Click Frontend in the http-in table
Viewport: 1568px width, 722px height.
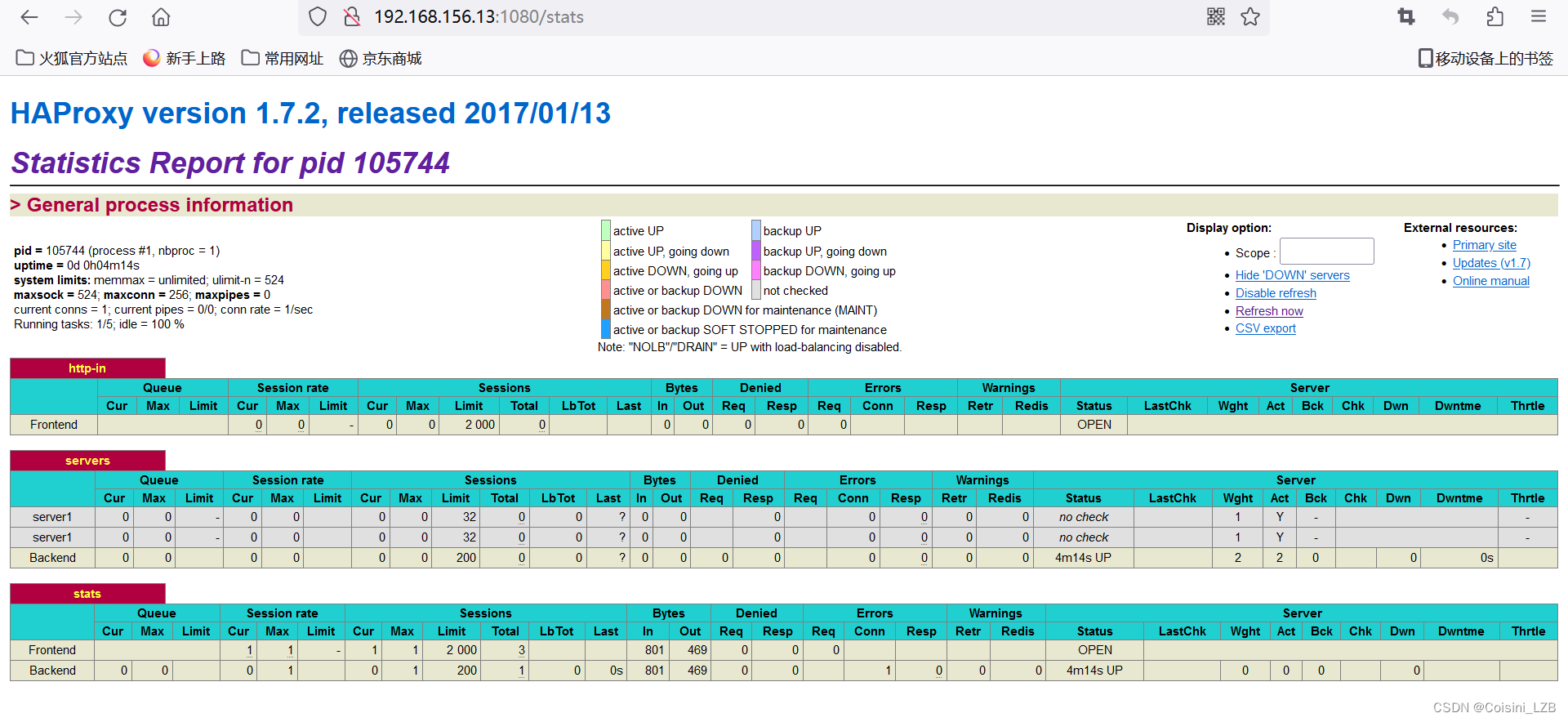coord(54,425)
